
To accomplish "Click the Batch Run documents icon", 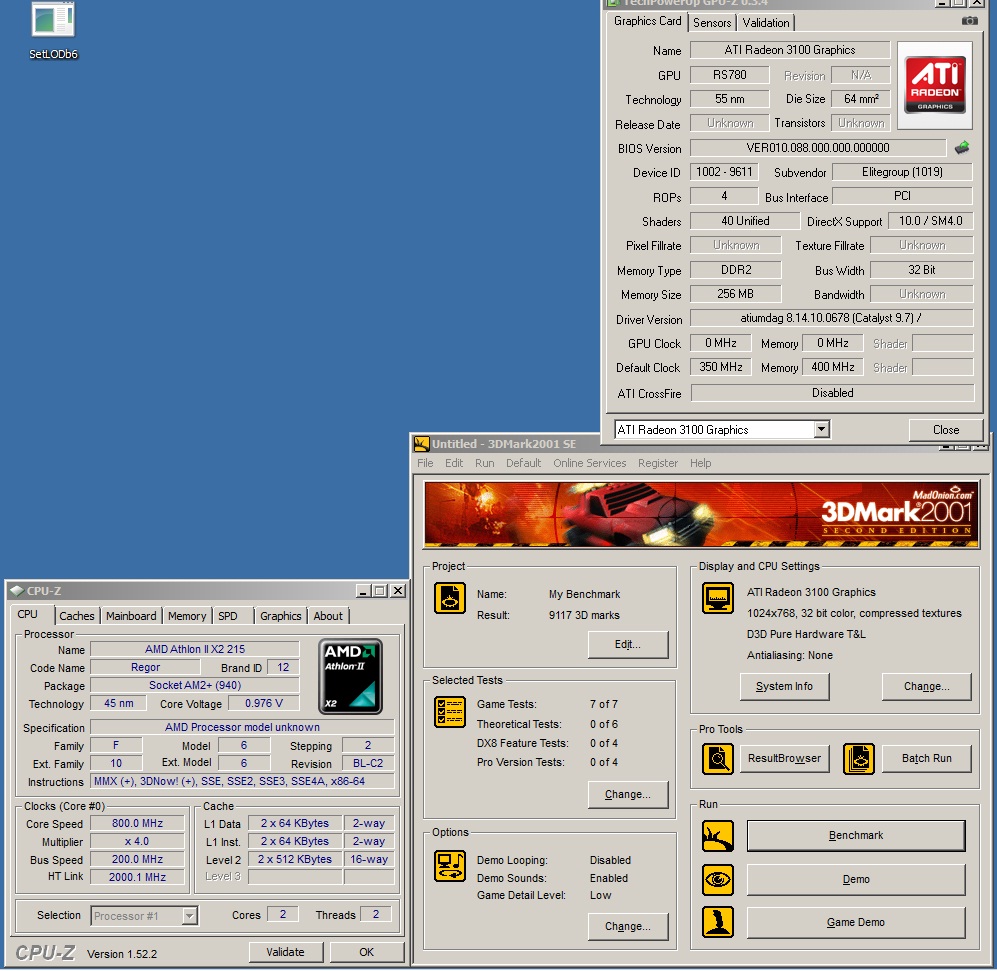I will pyautogui.click(x=858, y=759).
